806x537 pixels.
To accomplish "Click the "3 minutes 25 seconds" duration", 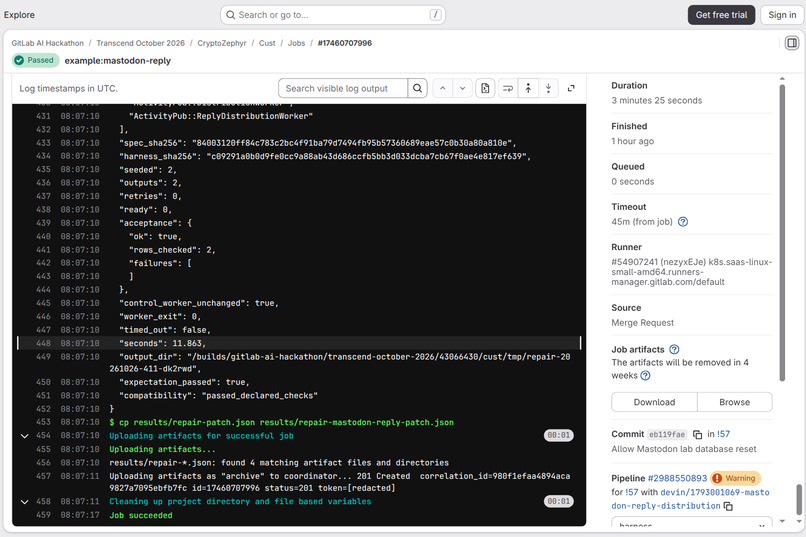I will (x=656, y=101).
